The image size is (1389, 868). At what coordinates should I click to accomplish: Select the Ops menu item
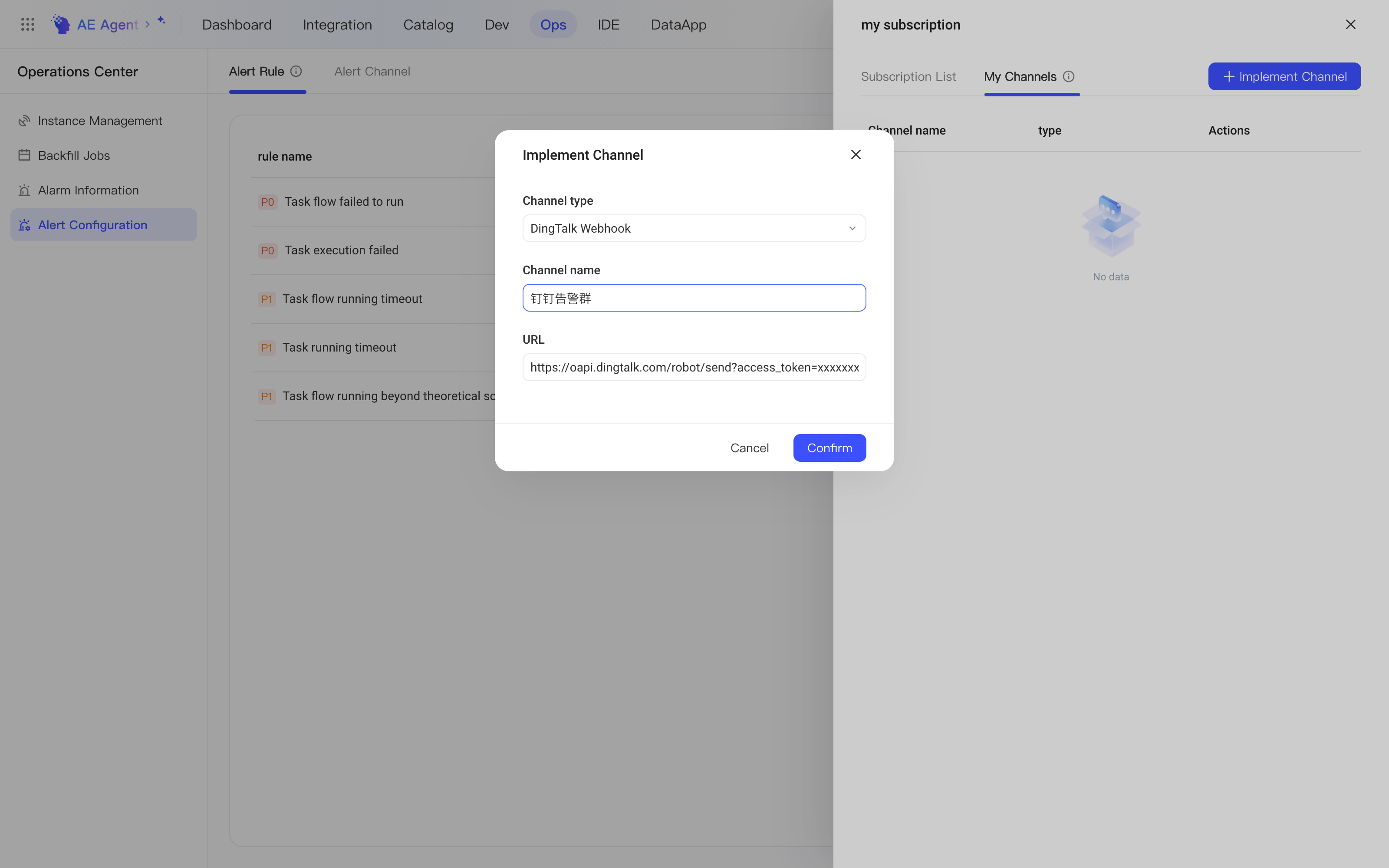[x=553, y=24]
